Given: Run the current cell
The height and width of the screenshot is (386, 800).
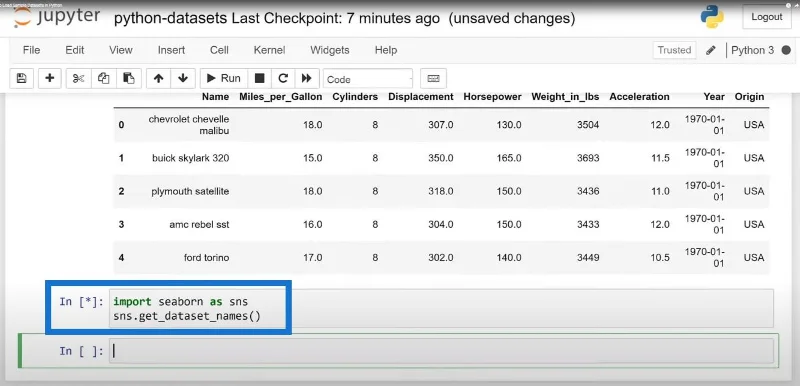Looking at the screenshot, I should click(224, 79).
